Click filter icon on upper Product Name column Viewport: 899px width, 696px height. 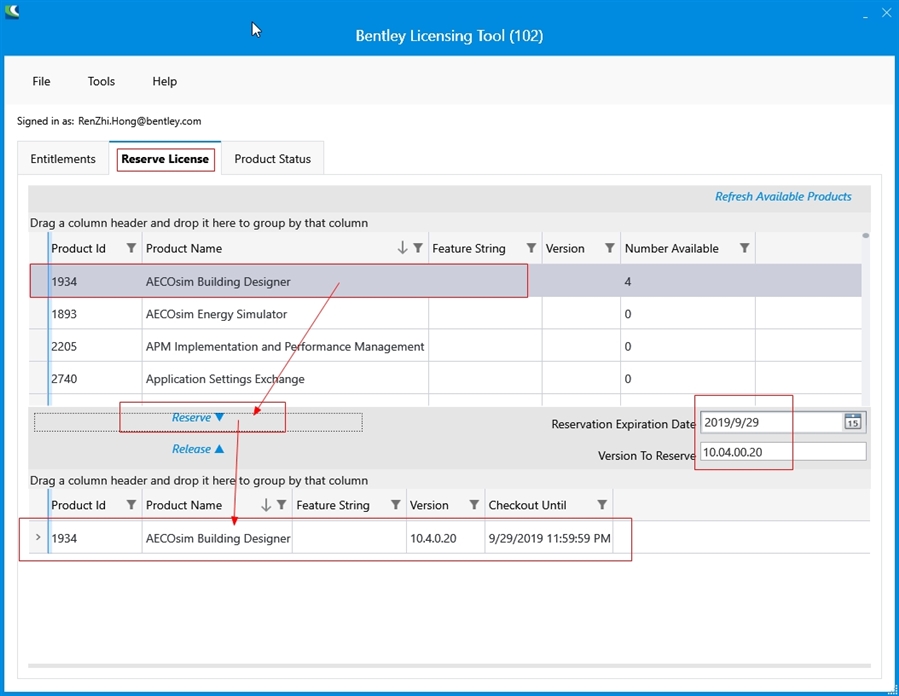(x=418, y=248)
